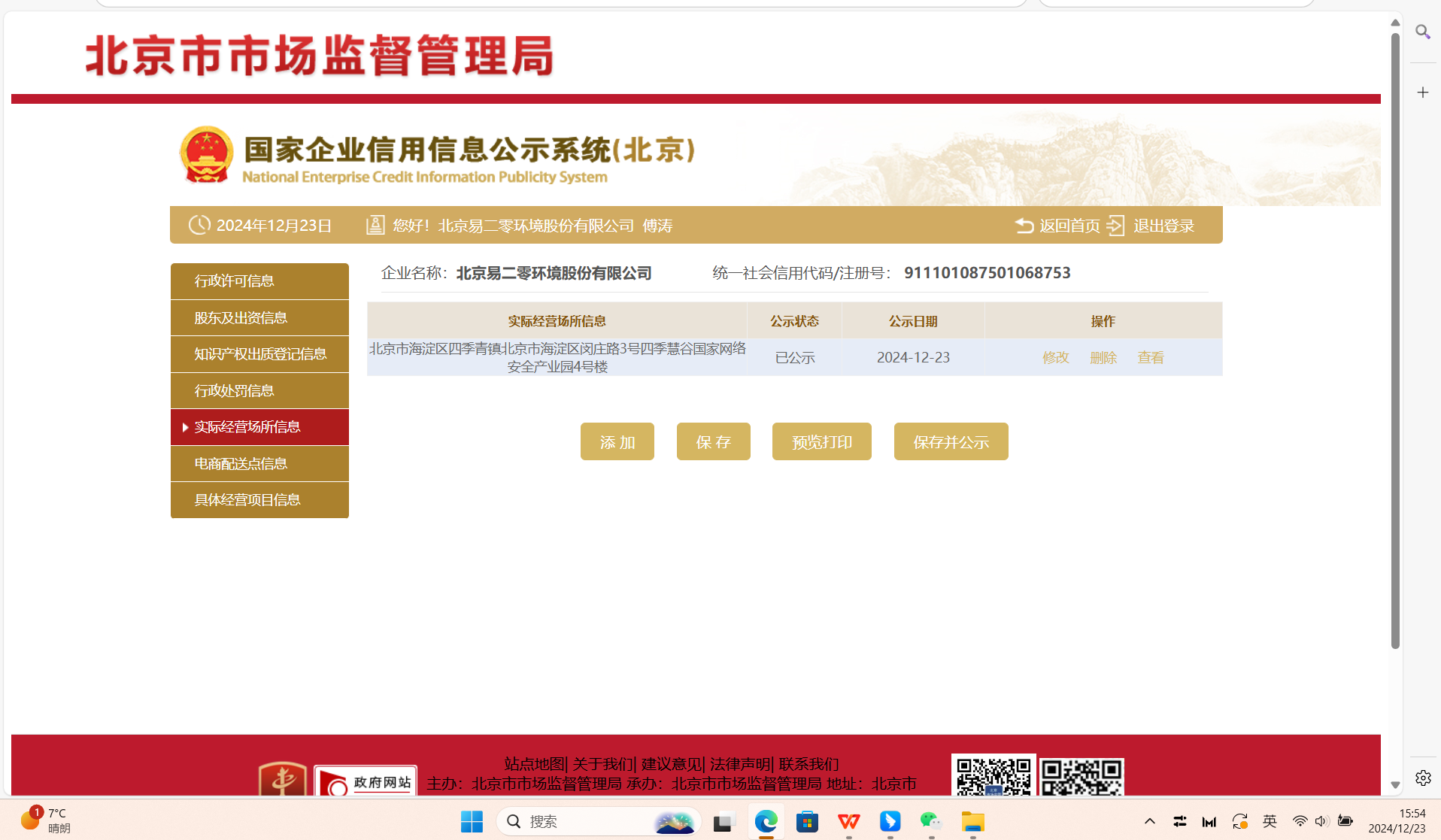Click the return home arrow icon
1441x840 pixels.
pos(1024,226)
